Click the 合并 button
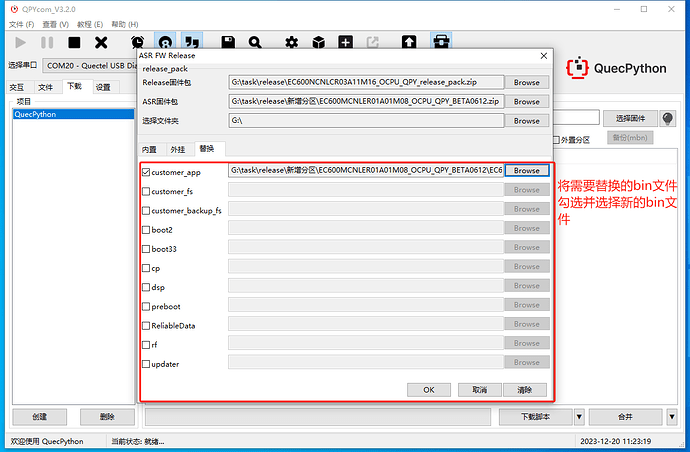690x452 pixels. (625, 416)
